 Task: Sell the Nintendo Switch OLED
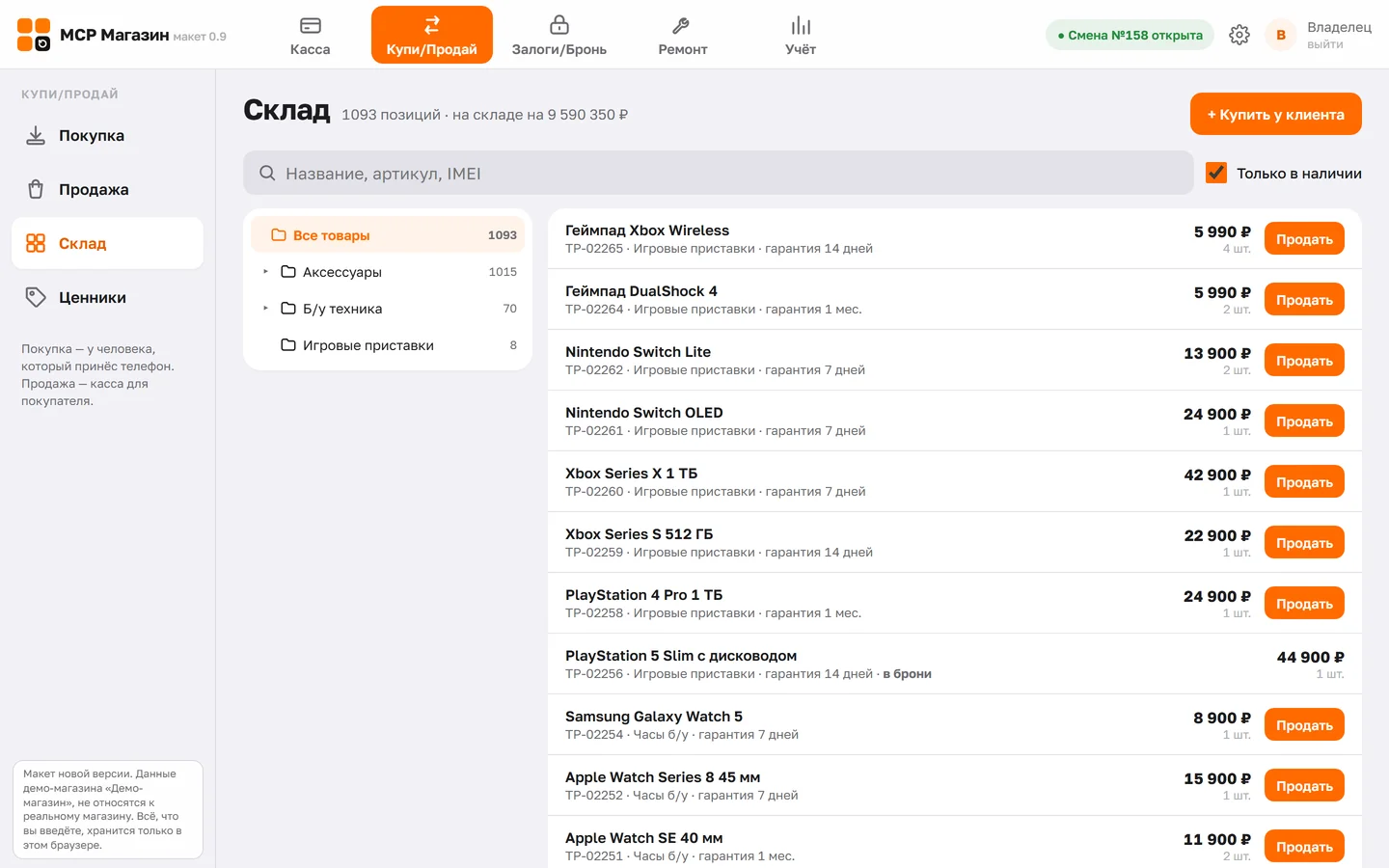[1304, 421]
